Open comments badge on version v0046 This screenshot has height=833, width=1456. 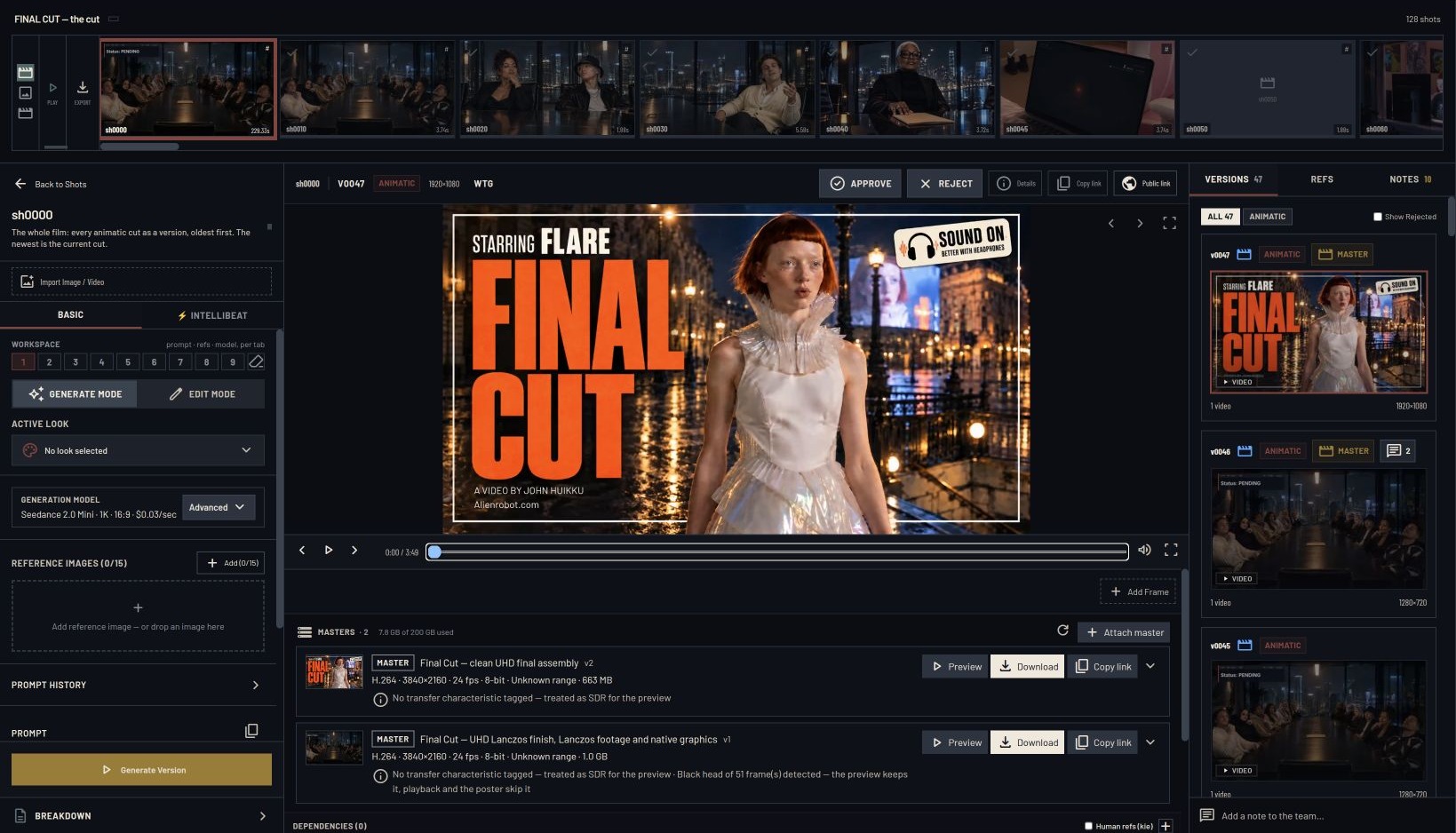point(1397,450)
